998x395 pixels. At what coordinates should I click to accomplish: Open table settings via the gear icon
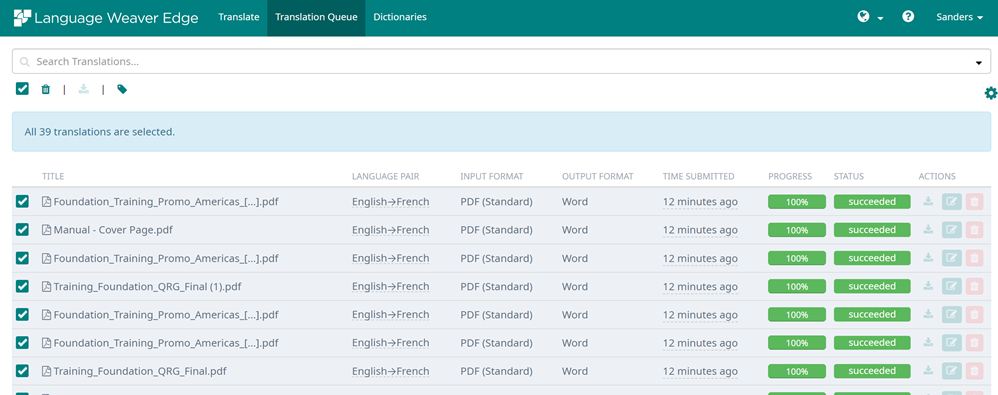pyautogui.click(x=990, y=94)
